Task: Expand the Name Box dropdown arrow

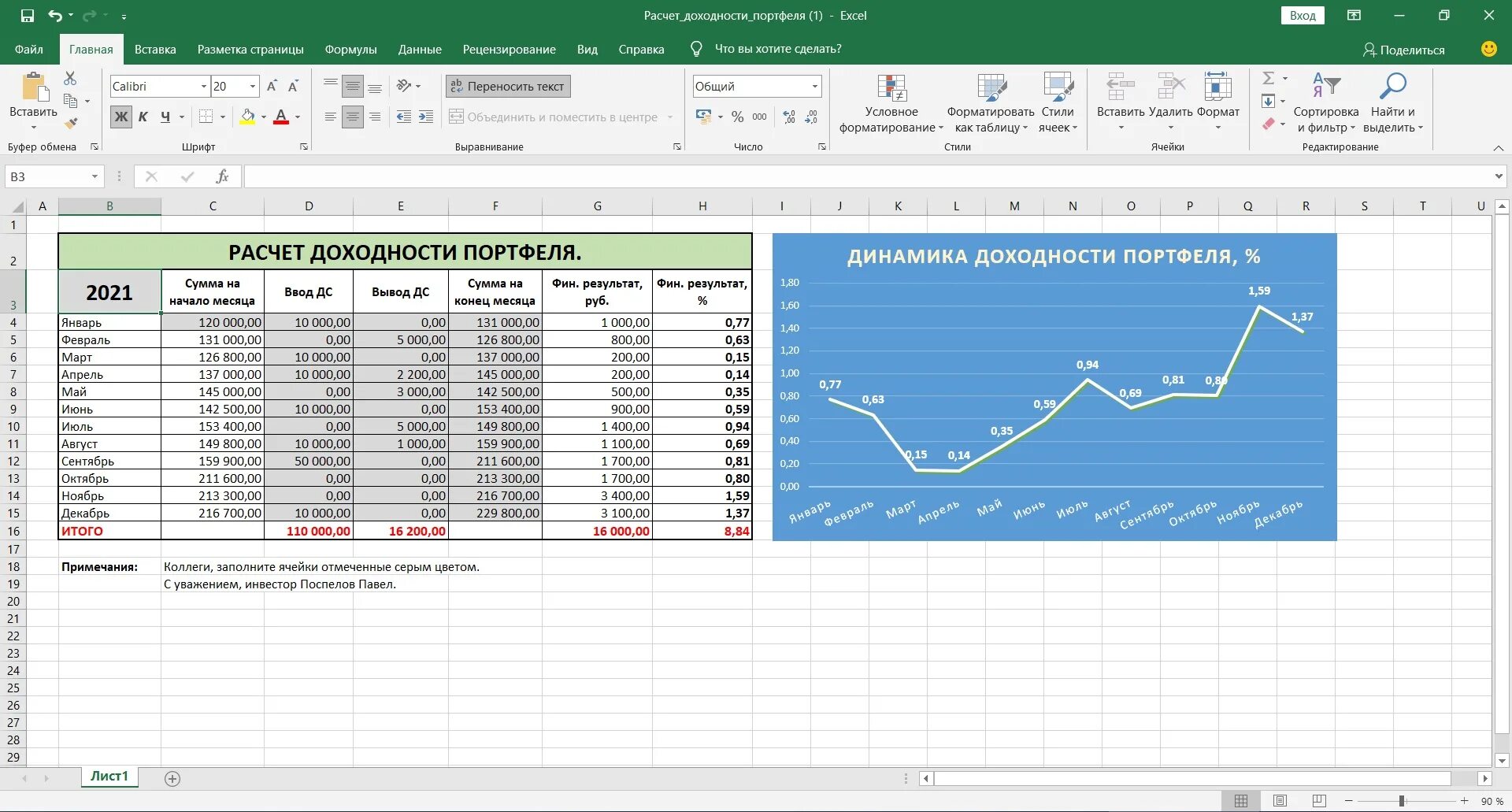Action: coord(94,176)
